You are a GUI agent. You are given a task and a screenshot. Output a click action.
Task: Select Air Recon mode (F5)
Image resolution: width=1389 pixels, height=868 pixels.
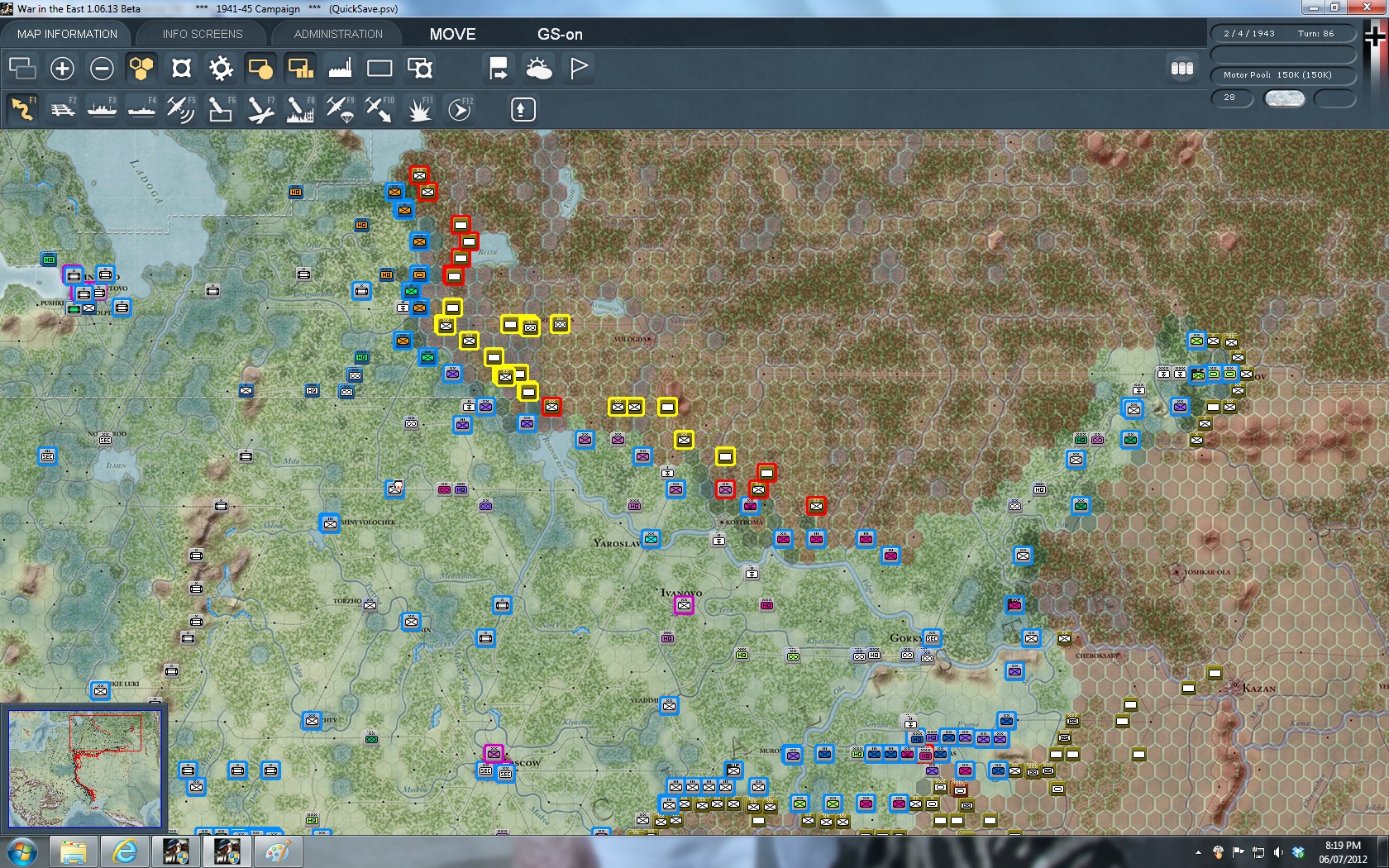pyautogui.click(x=181, y=109)
